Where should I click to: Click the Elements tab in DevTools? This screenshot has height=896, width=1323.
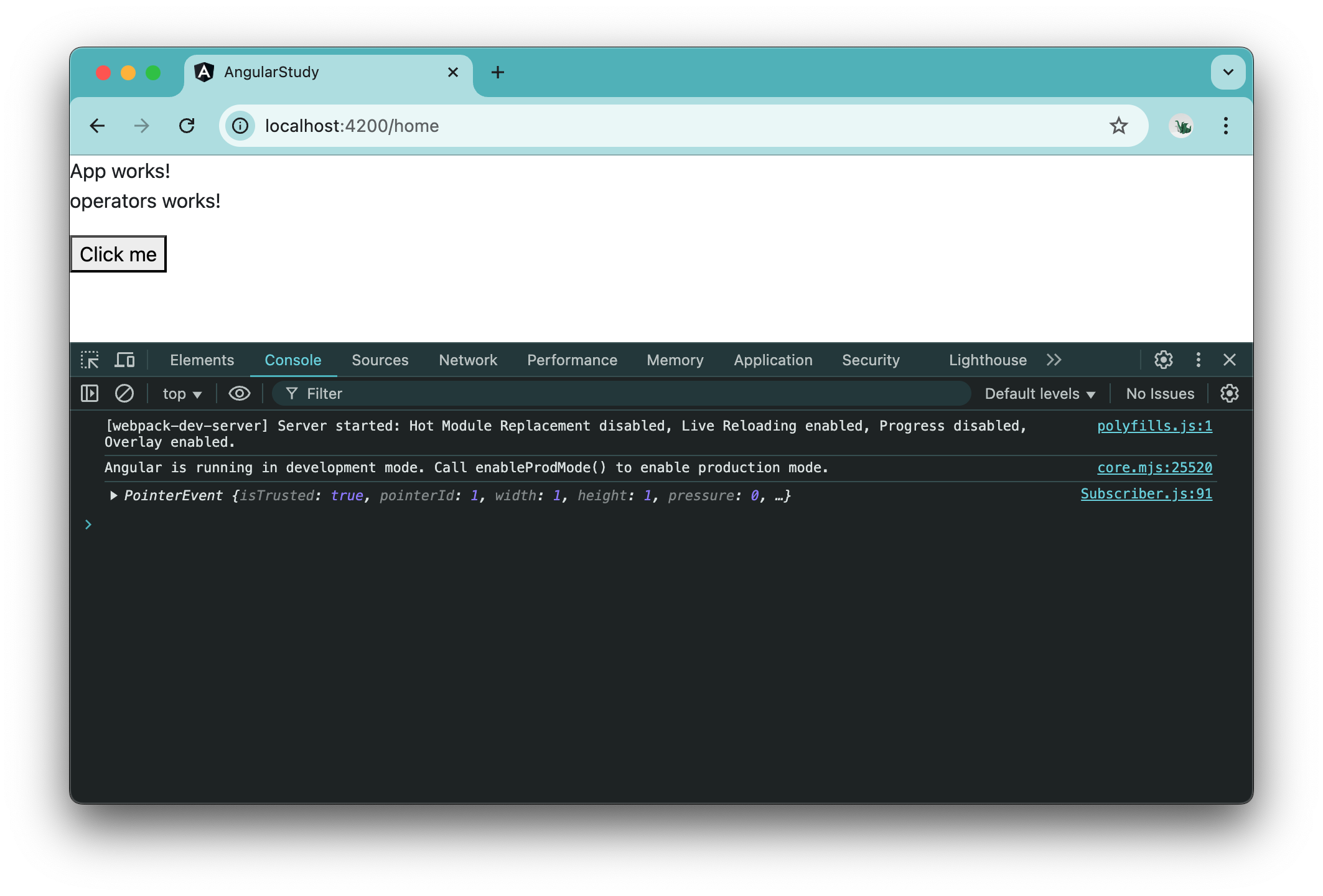201,359
